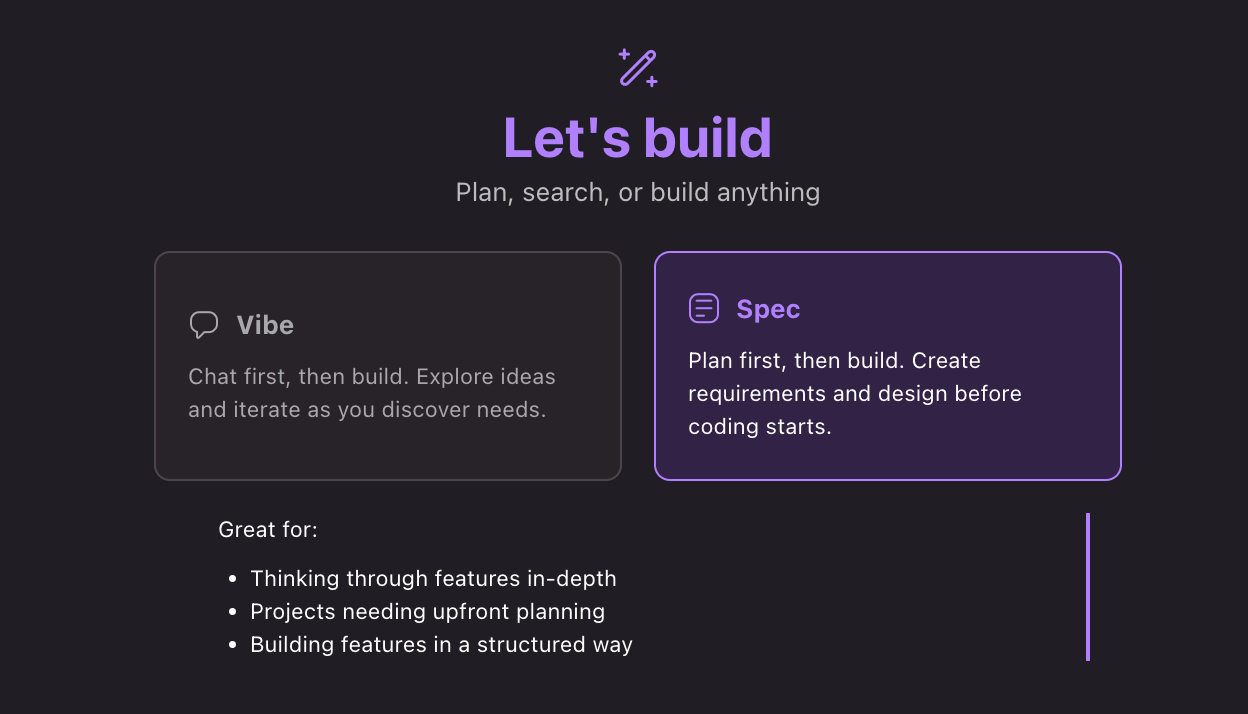The height and width of the screenshot is (714, 1248).
Task: Click "Projects needing upfront planning" list item
Action: click(x=427, y=611)
